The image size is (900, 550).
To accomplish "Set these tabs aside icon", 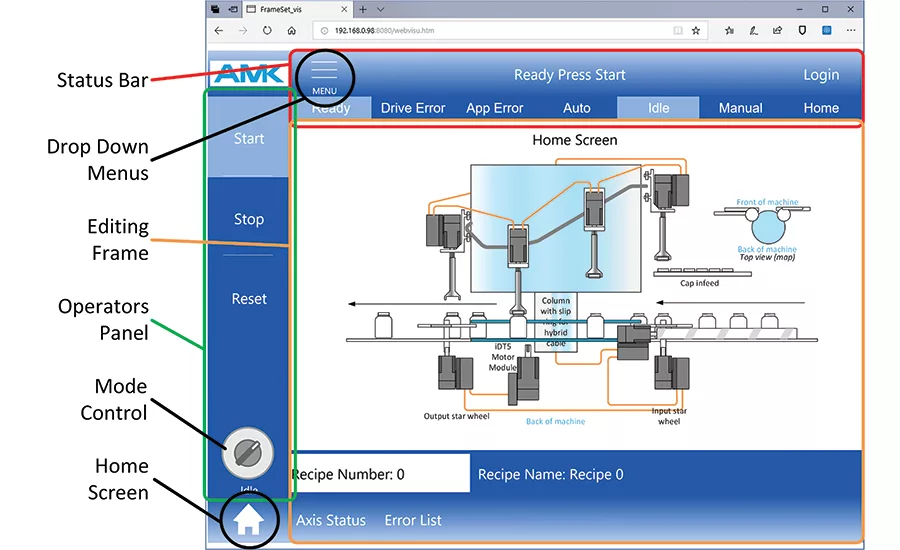I will click(233, 9).
